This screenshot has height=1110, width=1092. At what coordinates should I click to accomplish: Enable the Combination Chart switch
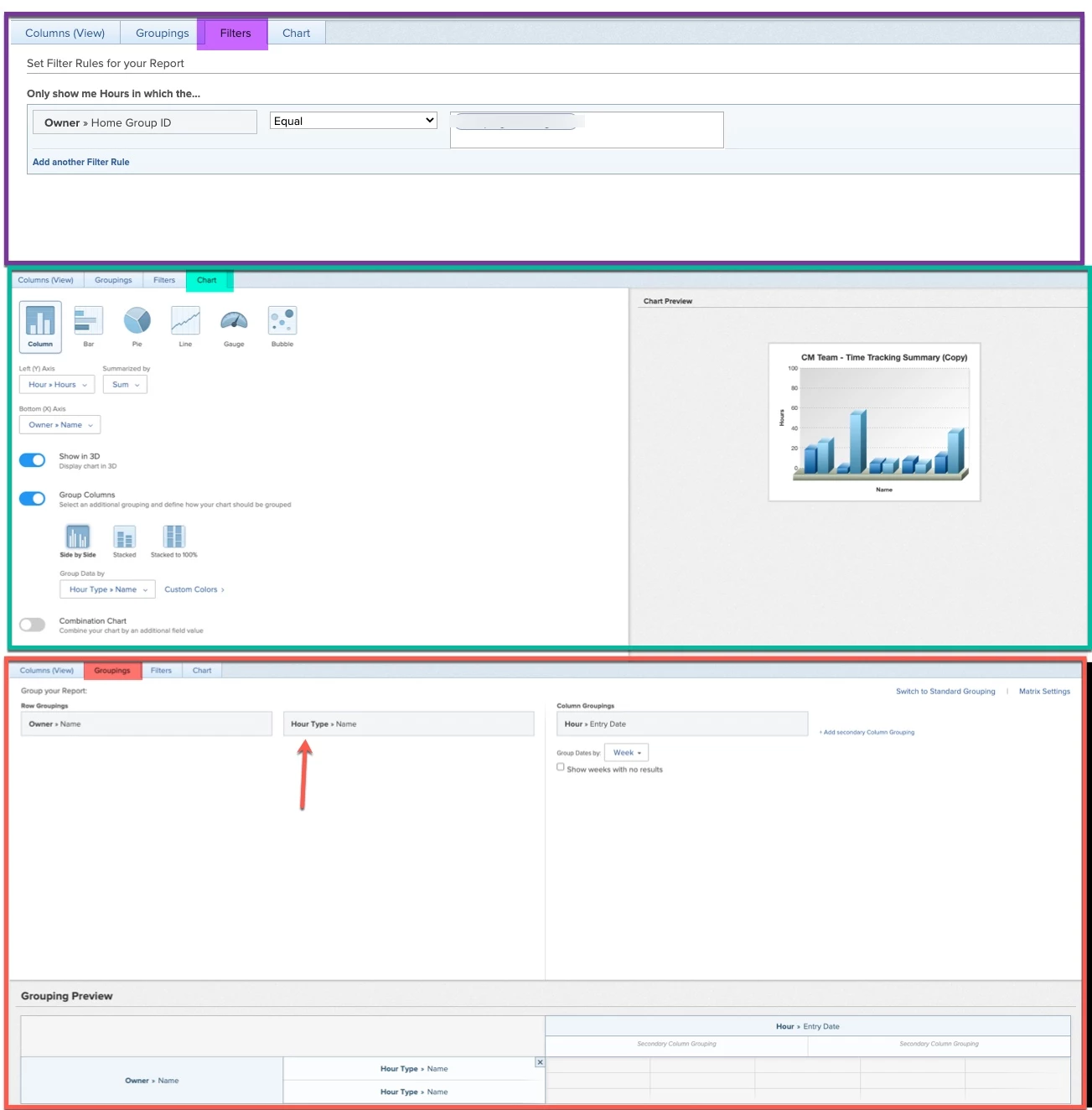point(33,625)
